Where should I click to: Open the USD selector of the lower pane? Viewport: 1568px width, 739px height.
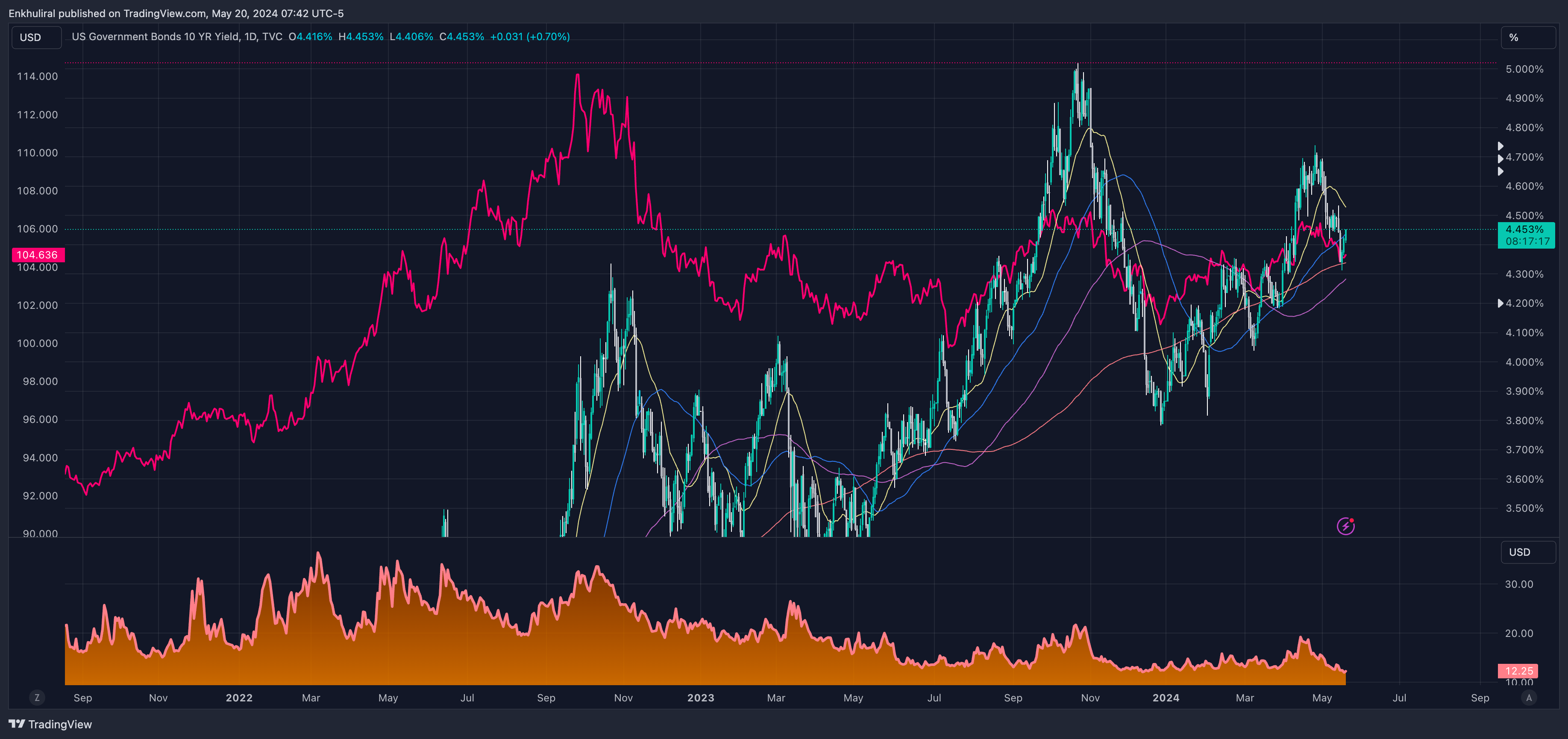point(1528,552)
